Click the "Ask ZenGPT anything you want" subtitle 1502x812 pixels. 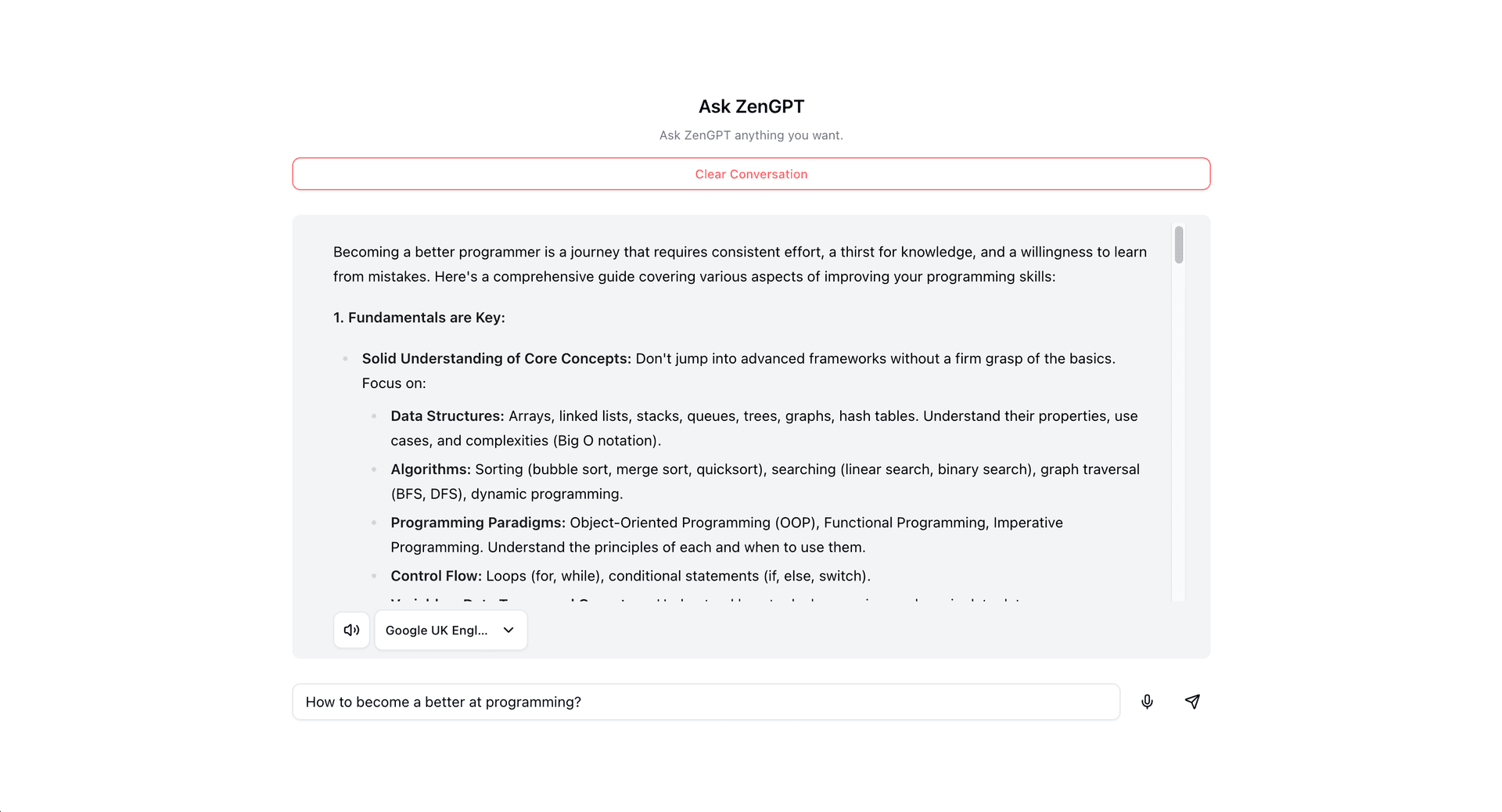coord(751,135)
